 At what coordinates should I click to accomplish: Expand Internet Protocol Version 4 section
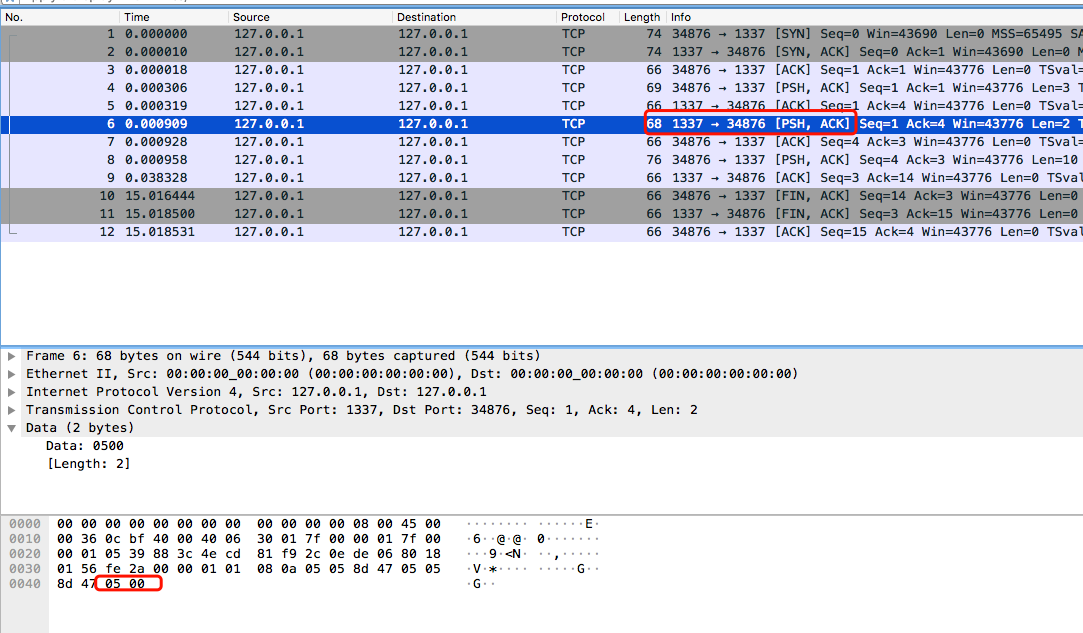coord(12,393)
